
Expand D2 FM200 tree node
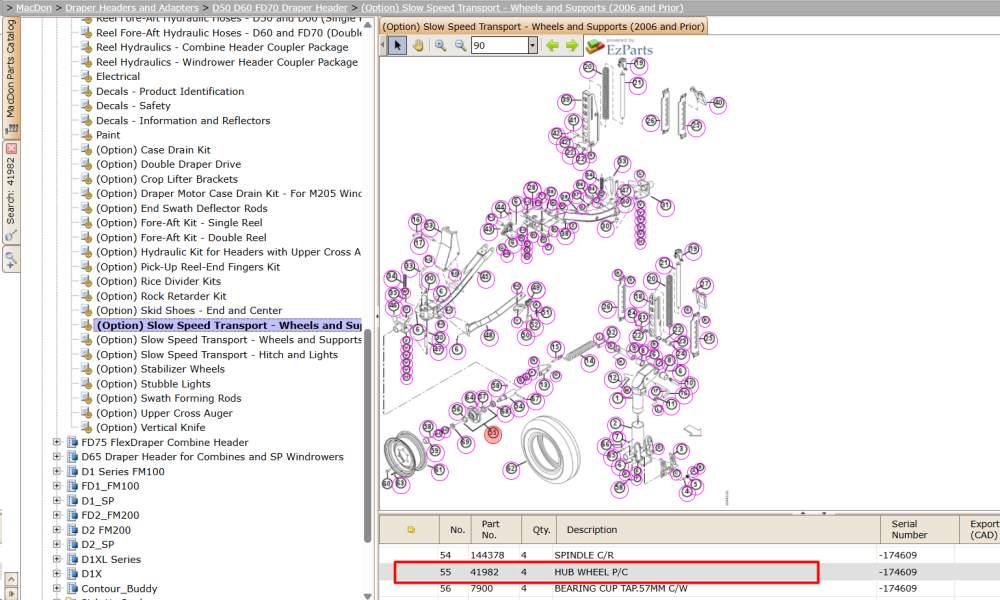tap(57, 530)
